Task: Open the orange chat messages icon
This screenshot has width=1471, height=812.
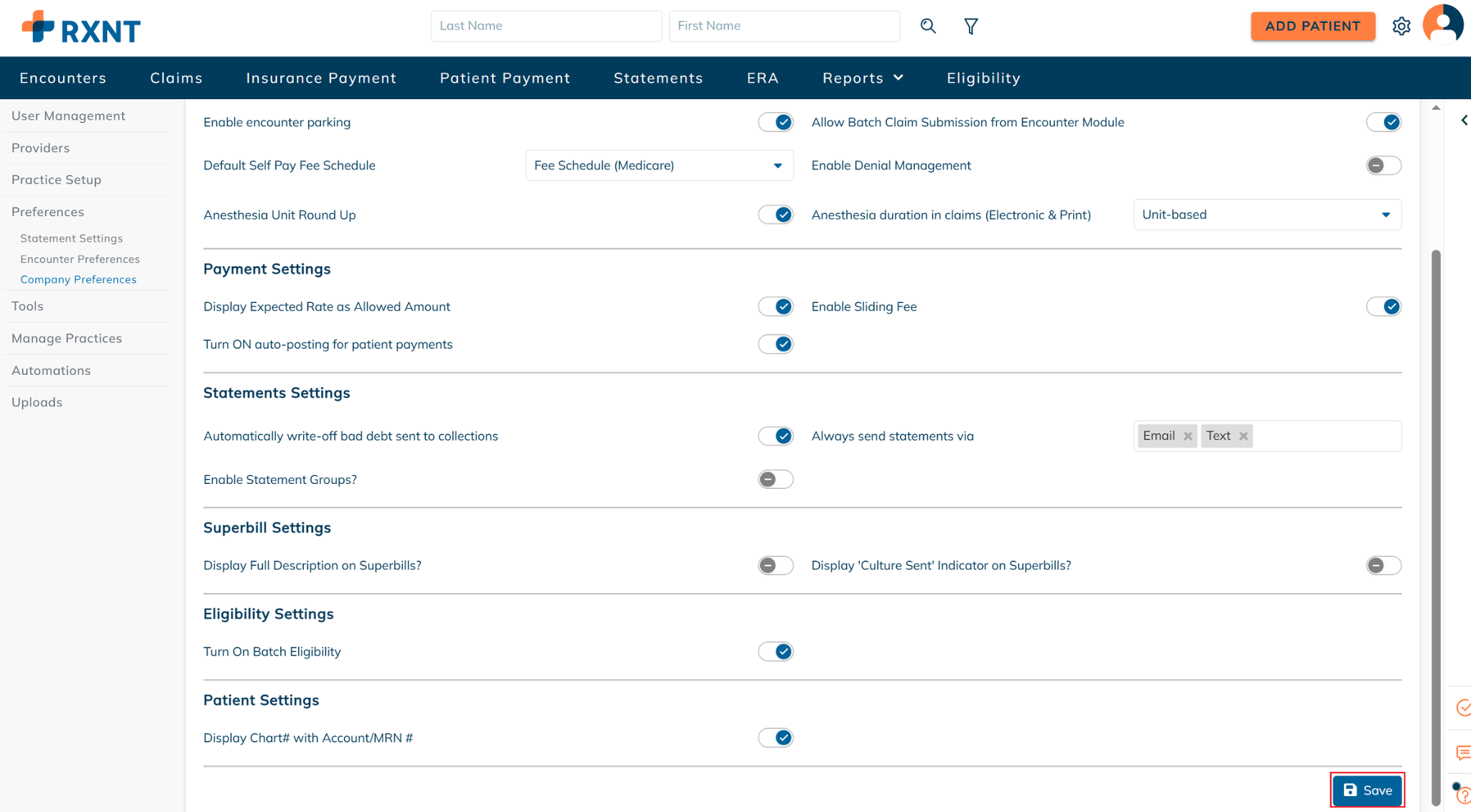Action: pyautogui.click(x=1462, y=752)
